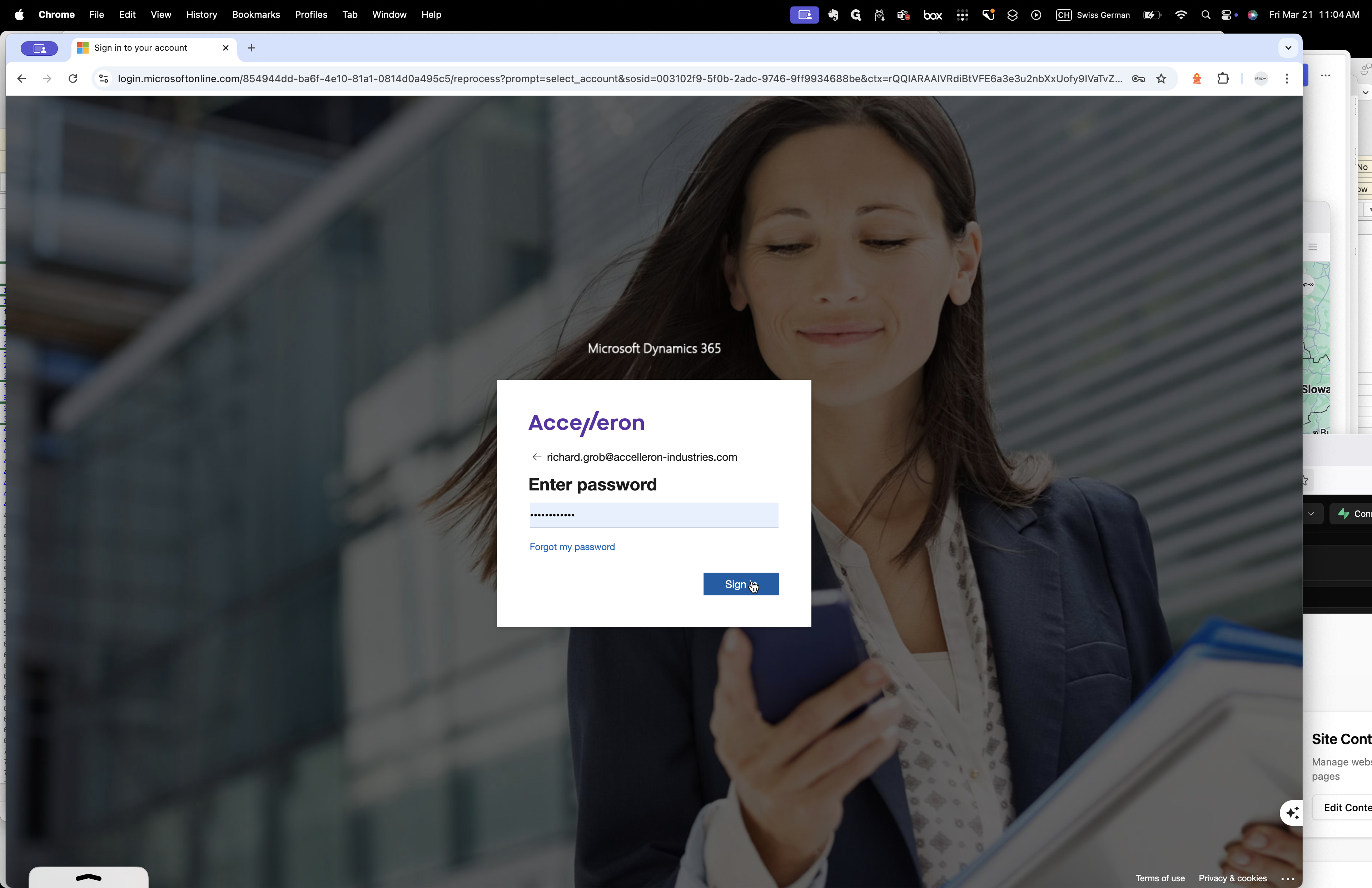1372x888 pixels.
Task: Open the saved passwords key icon
Action: [x=1138, y=78]
